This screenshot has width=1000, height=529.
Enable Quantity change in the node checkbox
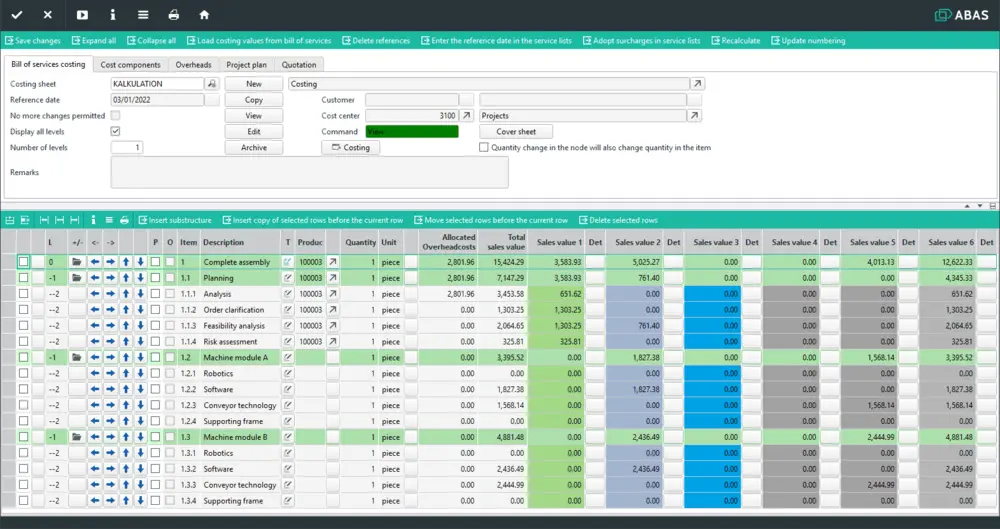484,147
